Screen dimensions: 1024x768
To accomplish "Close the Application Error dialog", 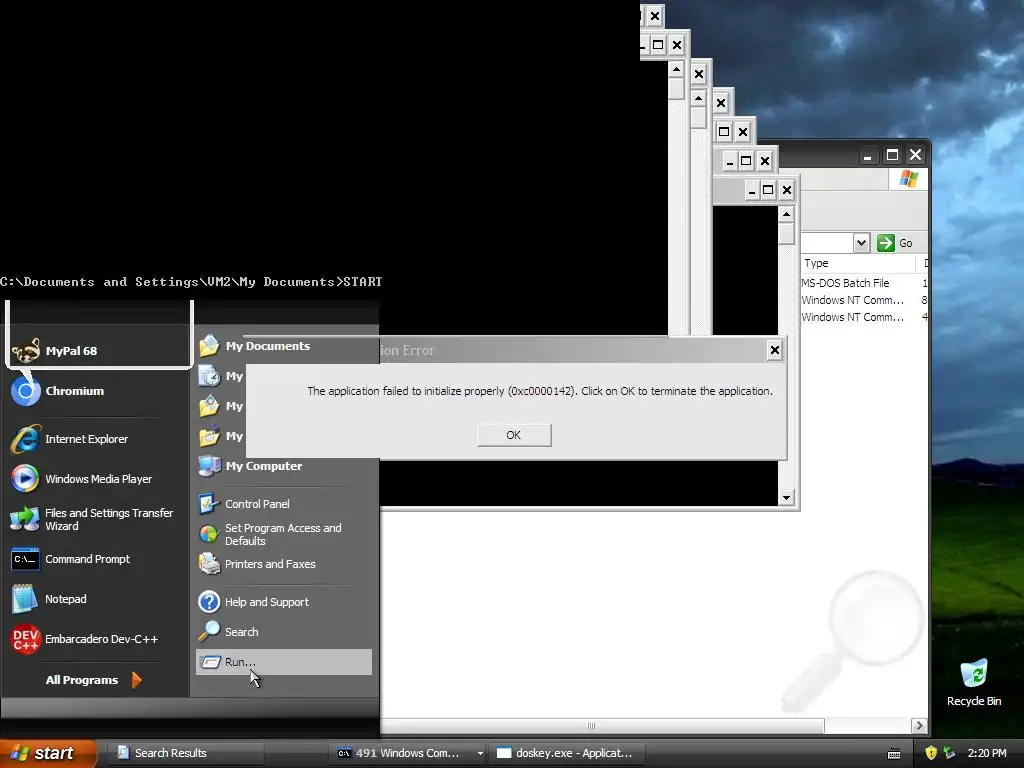I will pos(775,350).
